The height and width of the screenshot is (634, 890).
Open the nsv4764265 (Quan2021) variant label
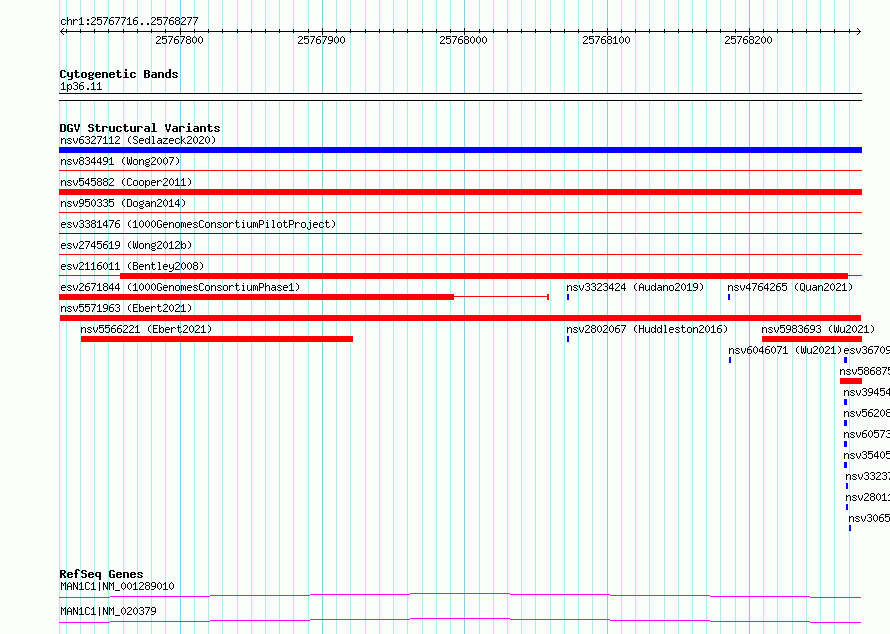point(790,287)
